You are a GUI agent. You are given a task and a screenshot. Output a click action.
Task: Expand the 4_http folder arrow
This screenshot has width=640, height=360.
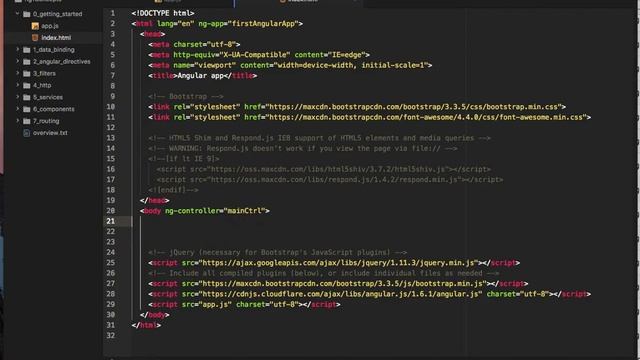tap(18, 85)
